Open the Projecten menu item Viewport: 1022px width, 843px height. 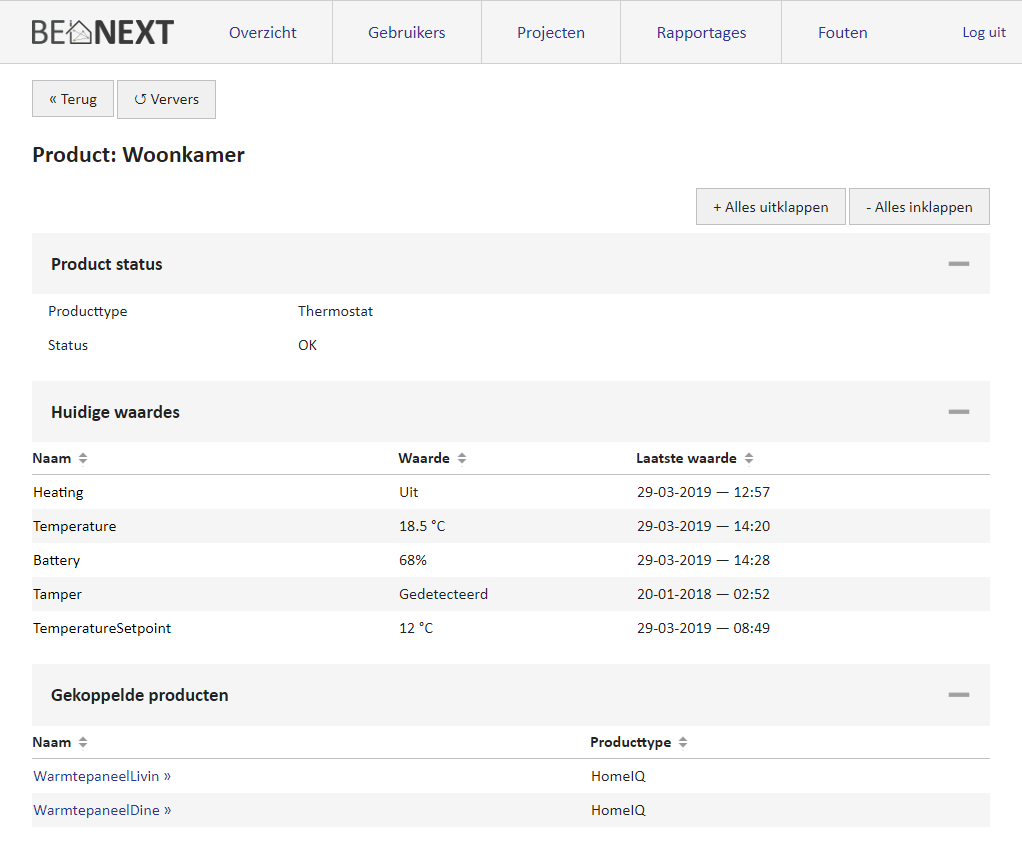551,33
